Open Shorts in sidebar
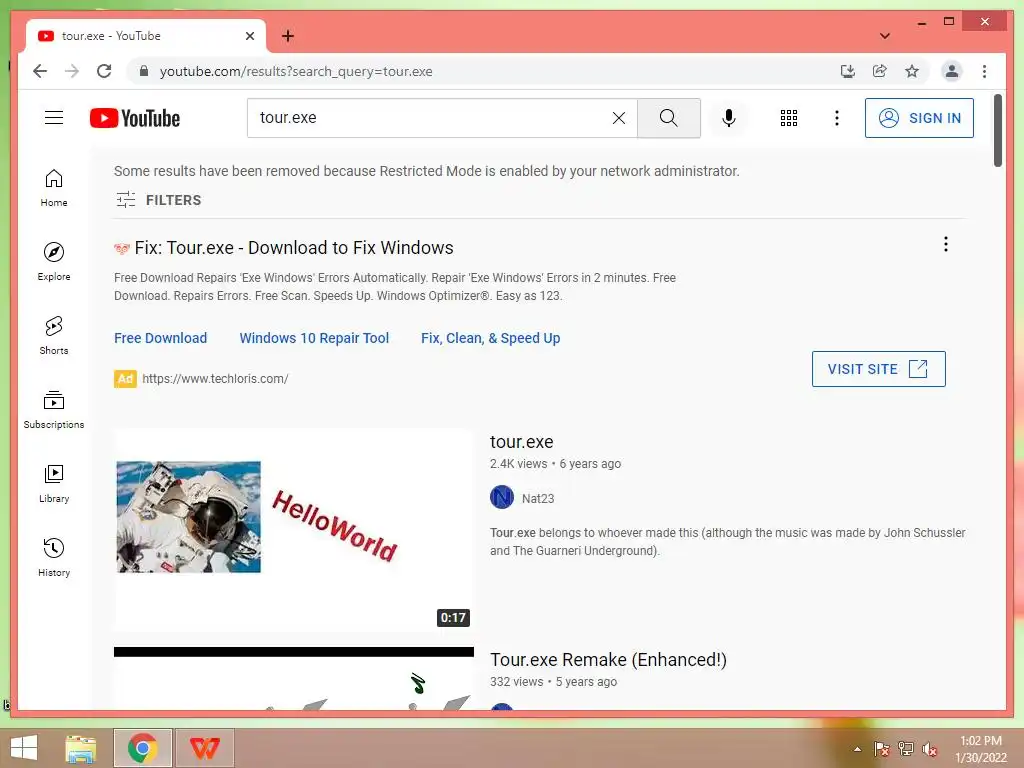 tap(54, 336)
